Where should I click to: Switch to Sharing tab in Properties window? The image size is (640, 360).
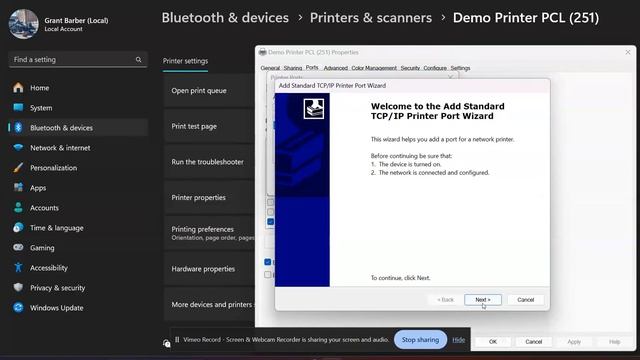tap(293, 68)
